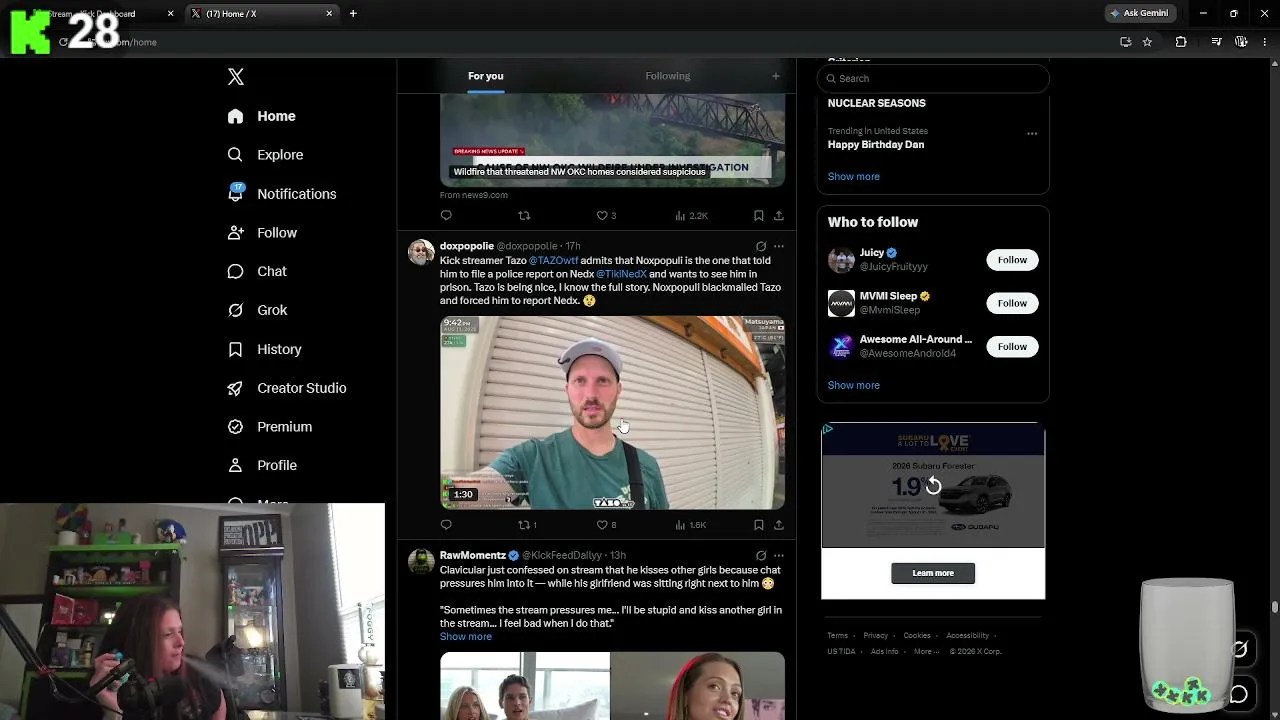Screen dimensions: 1280x720
Task: Go to Home in the sidebar
Action: point(261,116)
